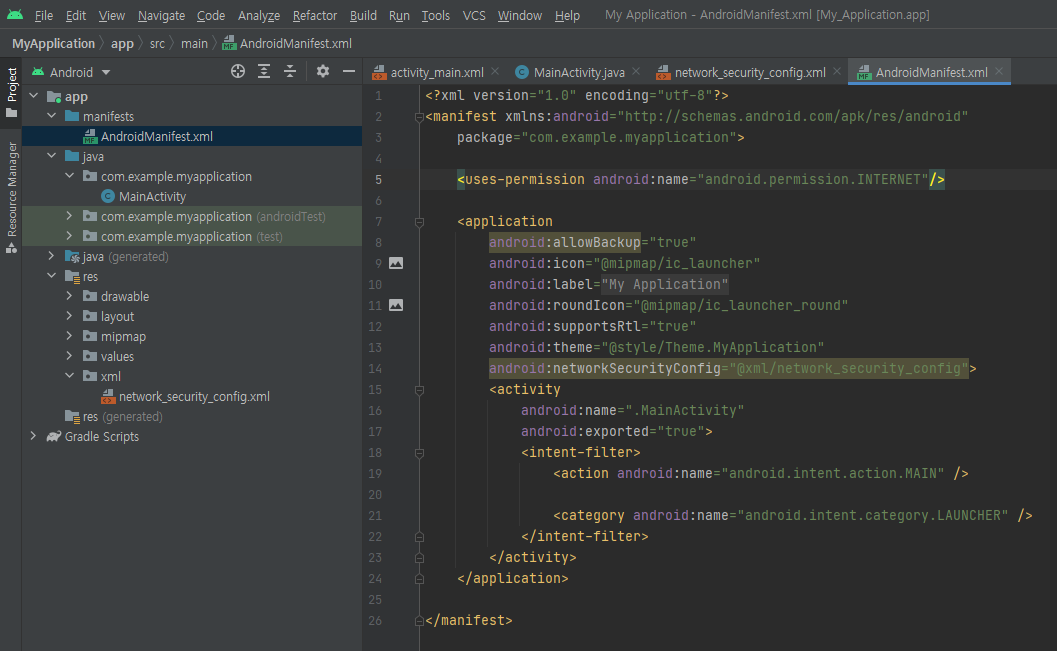Open the Navigate menu

point(161,15)
